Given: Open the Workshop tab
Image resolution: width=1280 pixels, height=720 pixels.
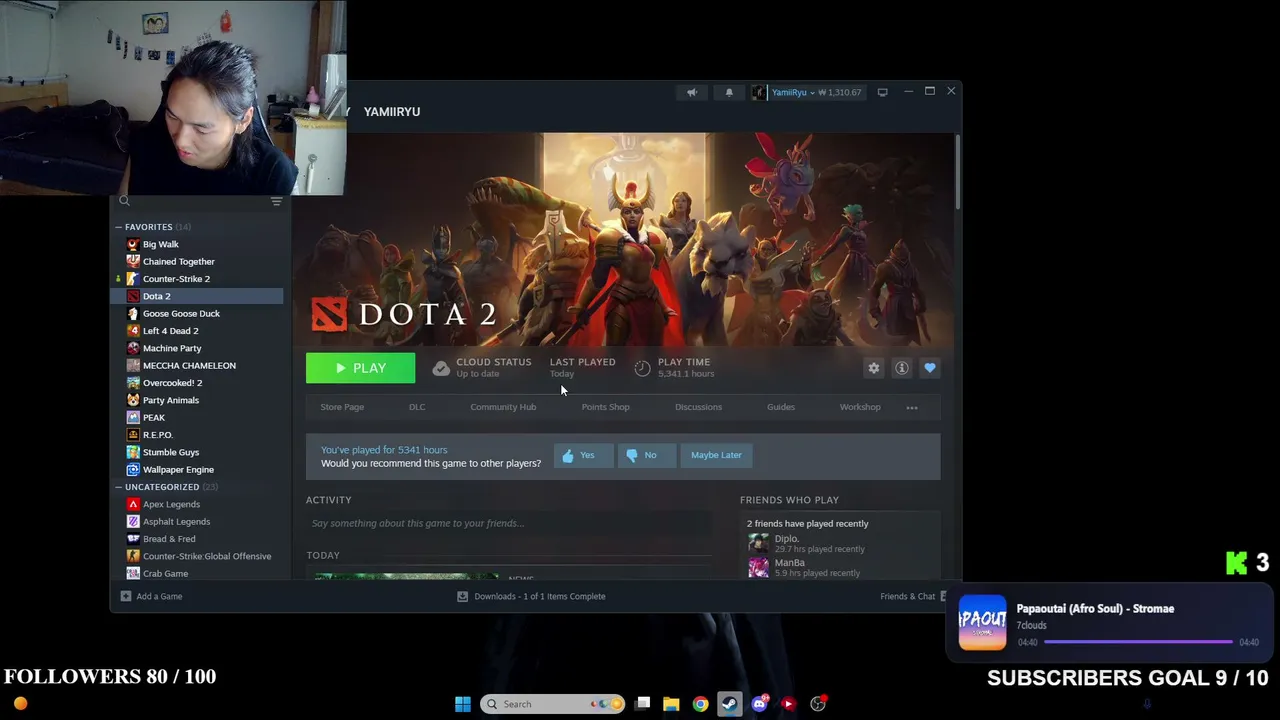Looking at the screenshot, I should pyautogui.click(x=860, y=407).
